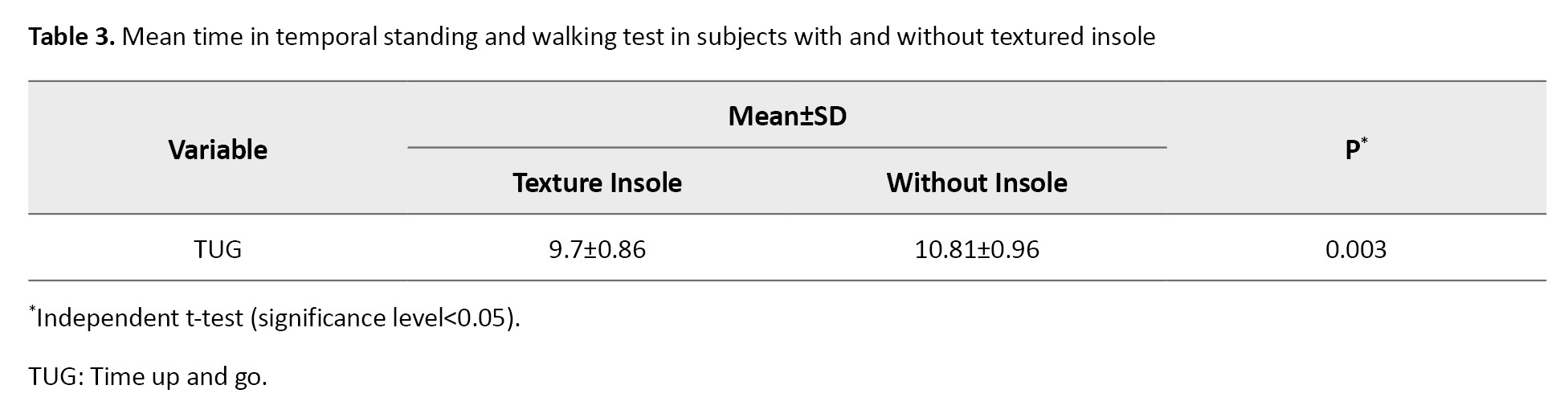Select the 0.003 P value
This screenshot has height=418, width=1568.
click(1356, 249)
